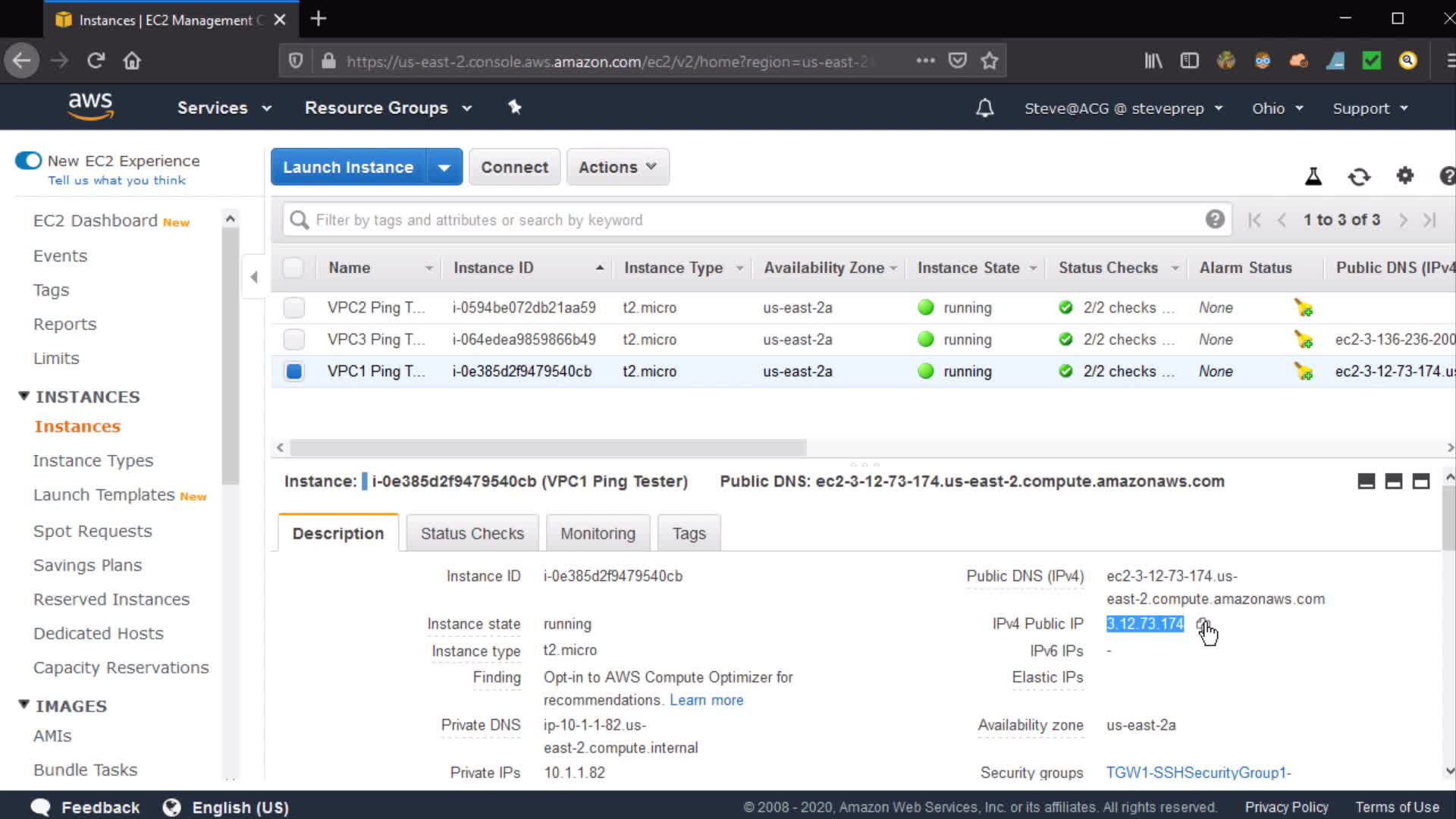Switch to the Status Checks tab
Screen dimensions: 1456x819
[472, 534]
